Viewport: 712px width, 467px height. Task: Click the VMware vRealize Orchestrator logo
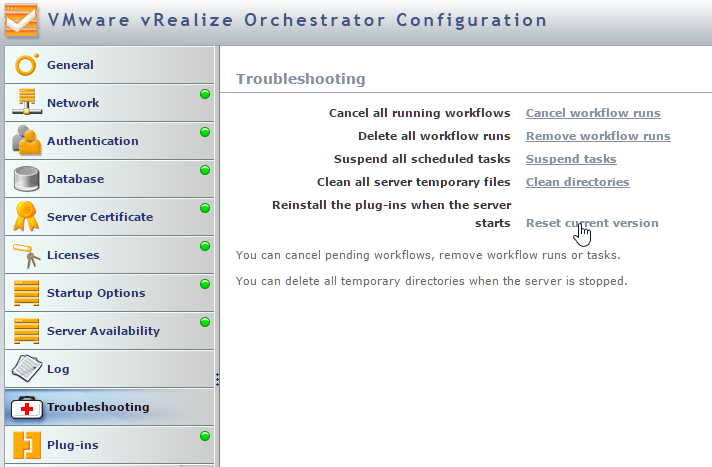coord(20,20)
